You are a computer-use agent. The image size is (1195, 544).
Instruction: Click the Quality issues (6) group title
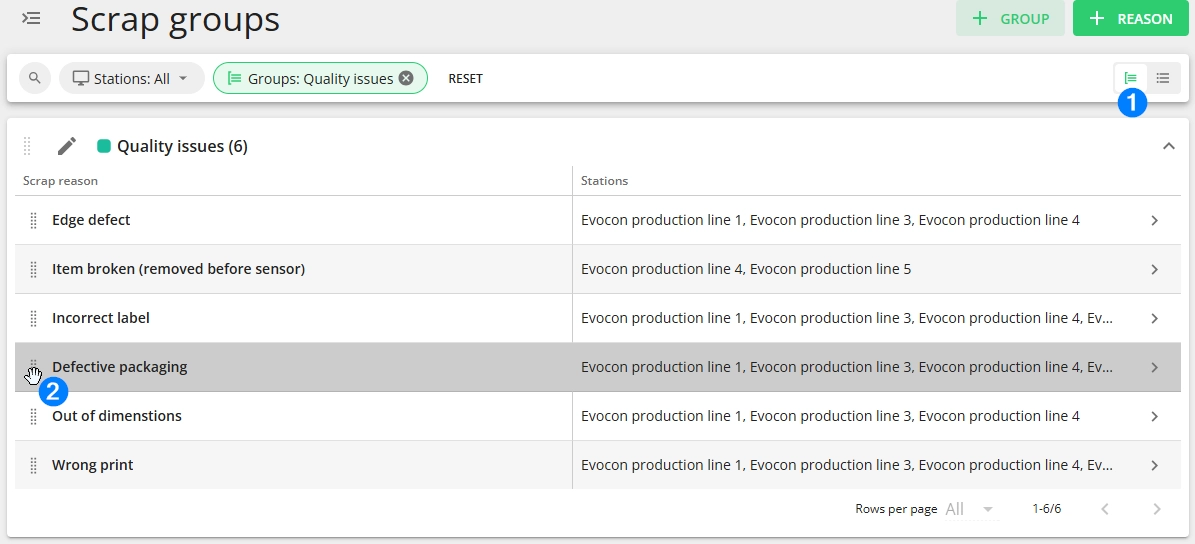point(182,146)
